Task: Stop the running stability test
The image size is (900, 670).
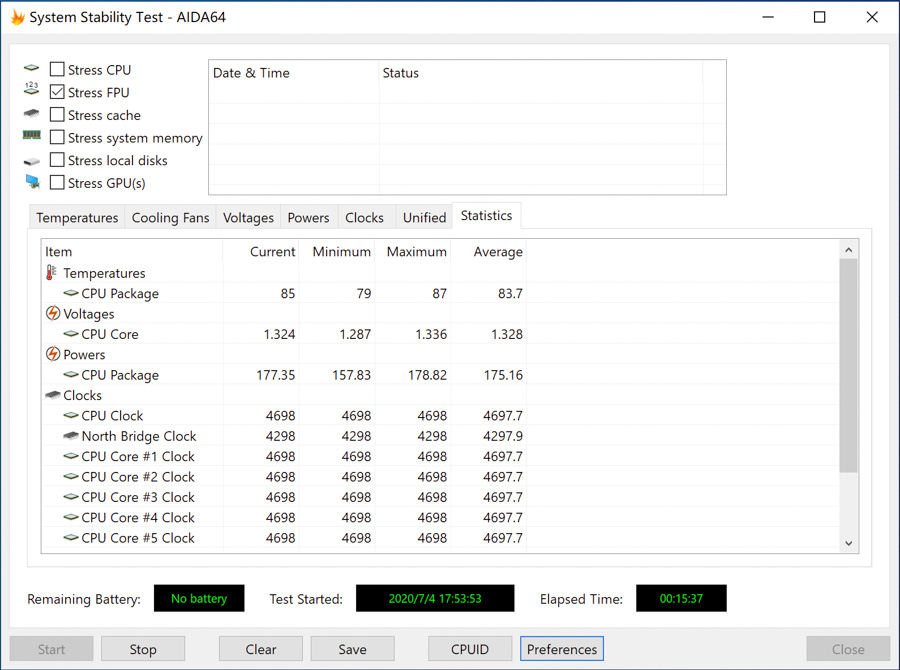Action: (x=143, y=649)
